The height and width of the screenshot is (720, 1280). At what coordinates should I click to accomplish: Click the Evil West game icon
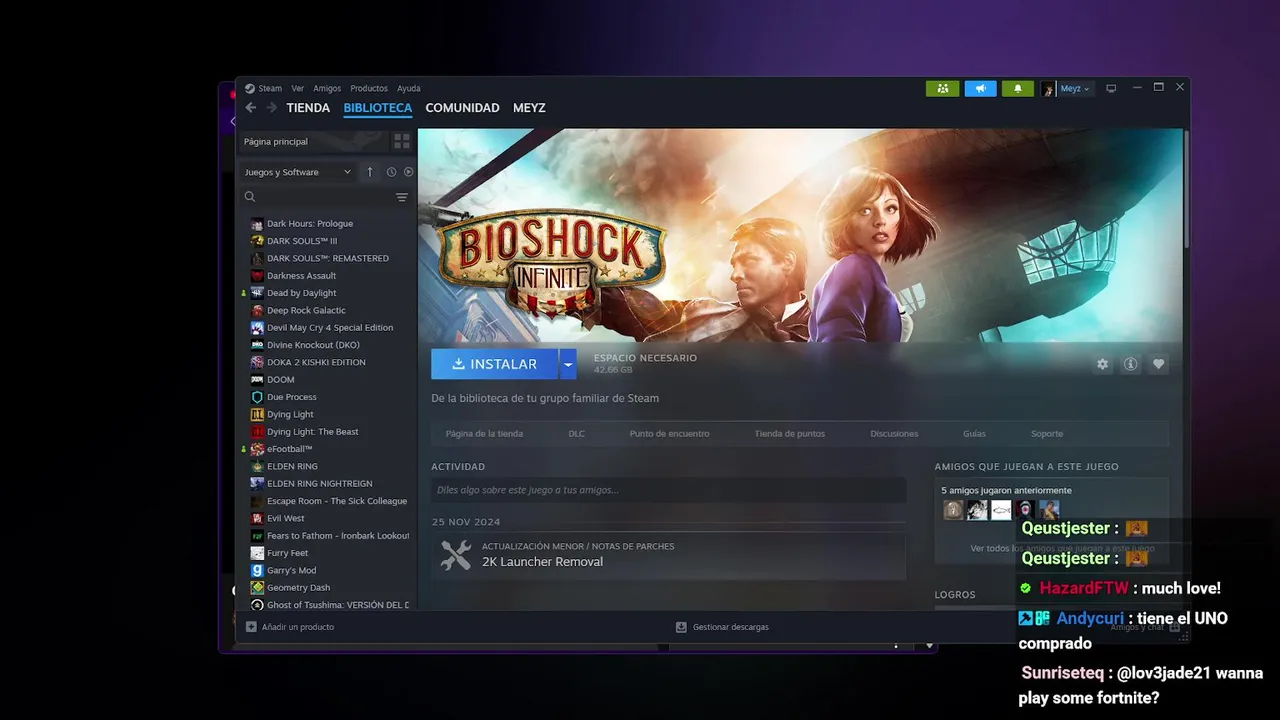(x=257, y=518)
